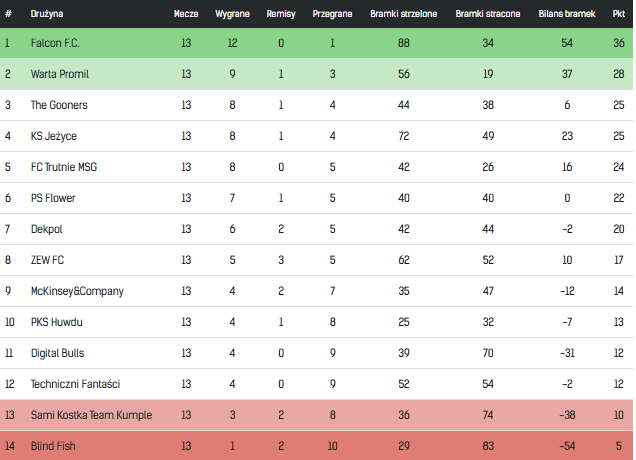Click the Remisy column header
The width and height of the screenshot is (636, 460).
281,14
